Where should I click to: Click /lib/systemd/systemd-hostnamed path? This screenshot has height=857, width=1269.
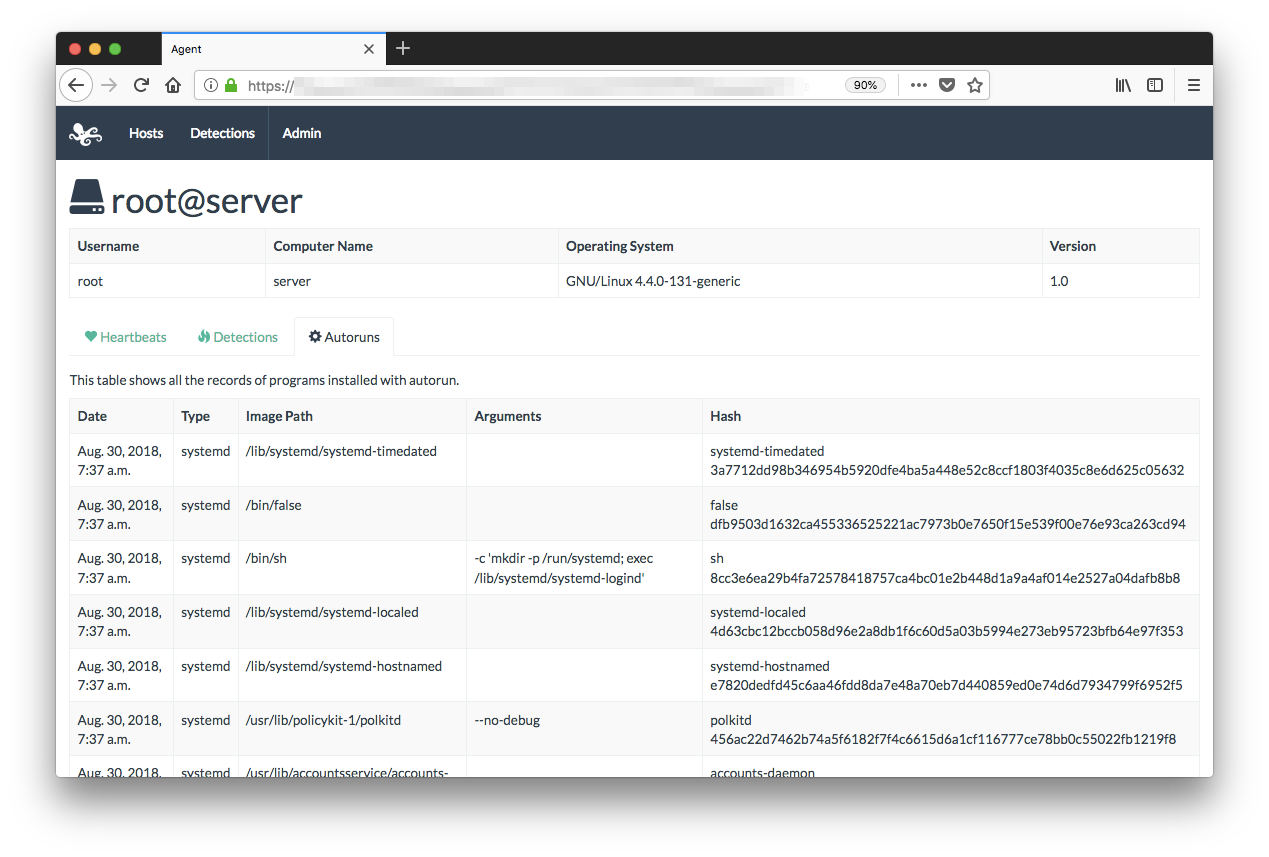[344, 666]
